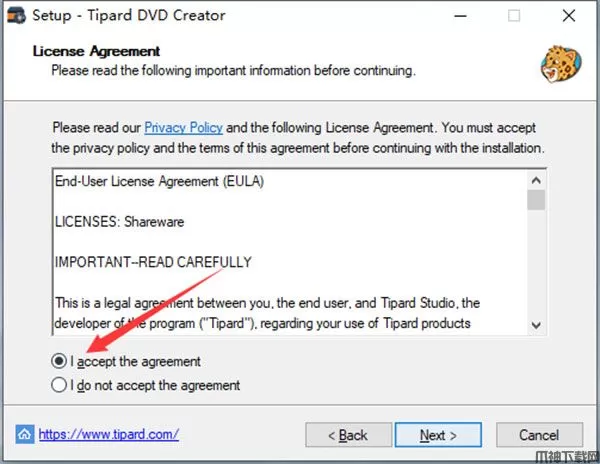Click the cheetah mascot logo
The image size is (600, 464).
561,64
